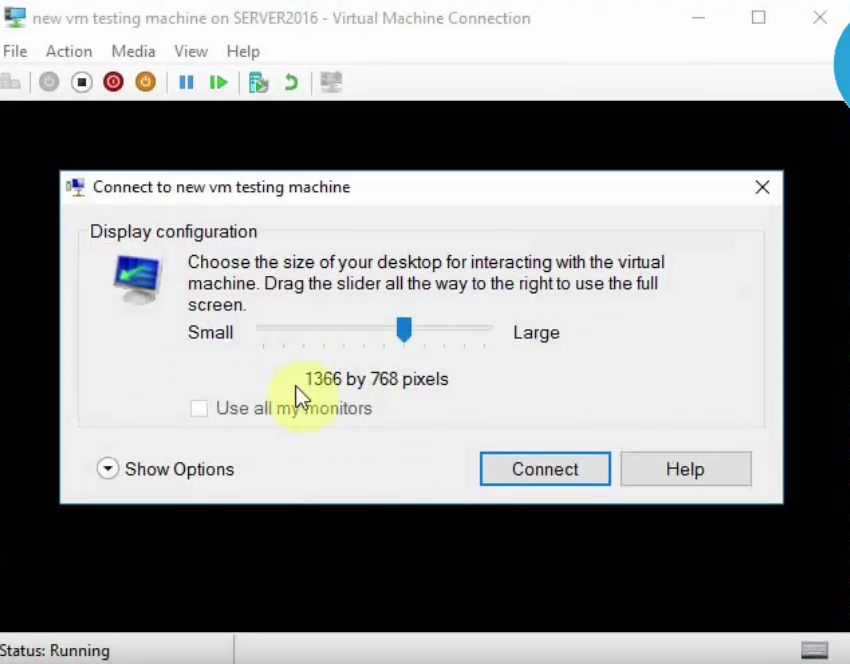Click the Display configuration group label

173,231
